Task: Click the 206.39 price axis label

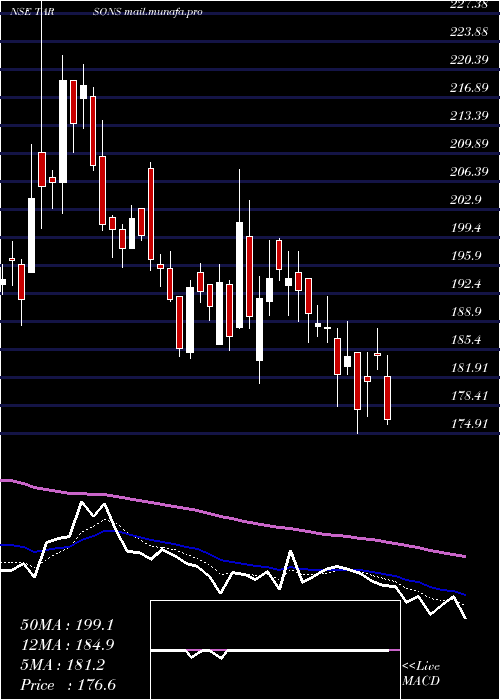Action: tap(468, 172)
